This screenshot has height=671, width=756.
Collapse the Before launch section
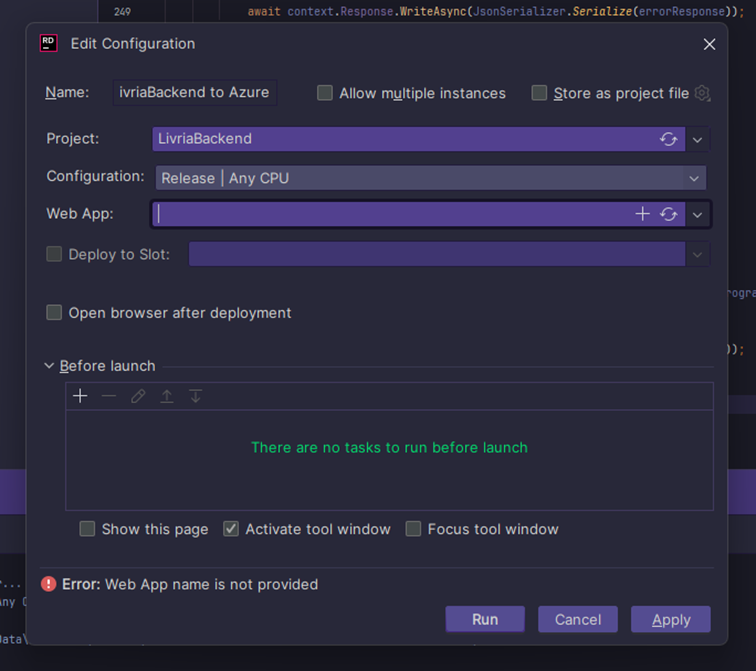49,366
